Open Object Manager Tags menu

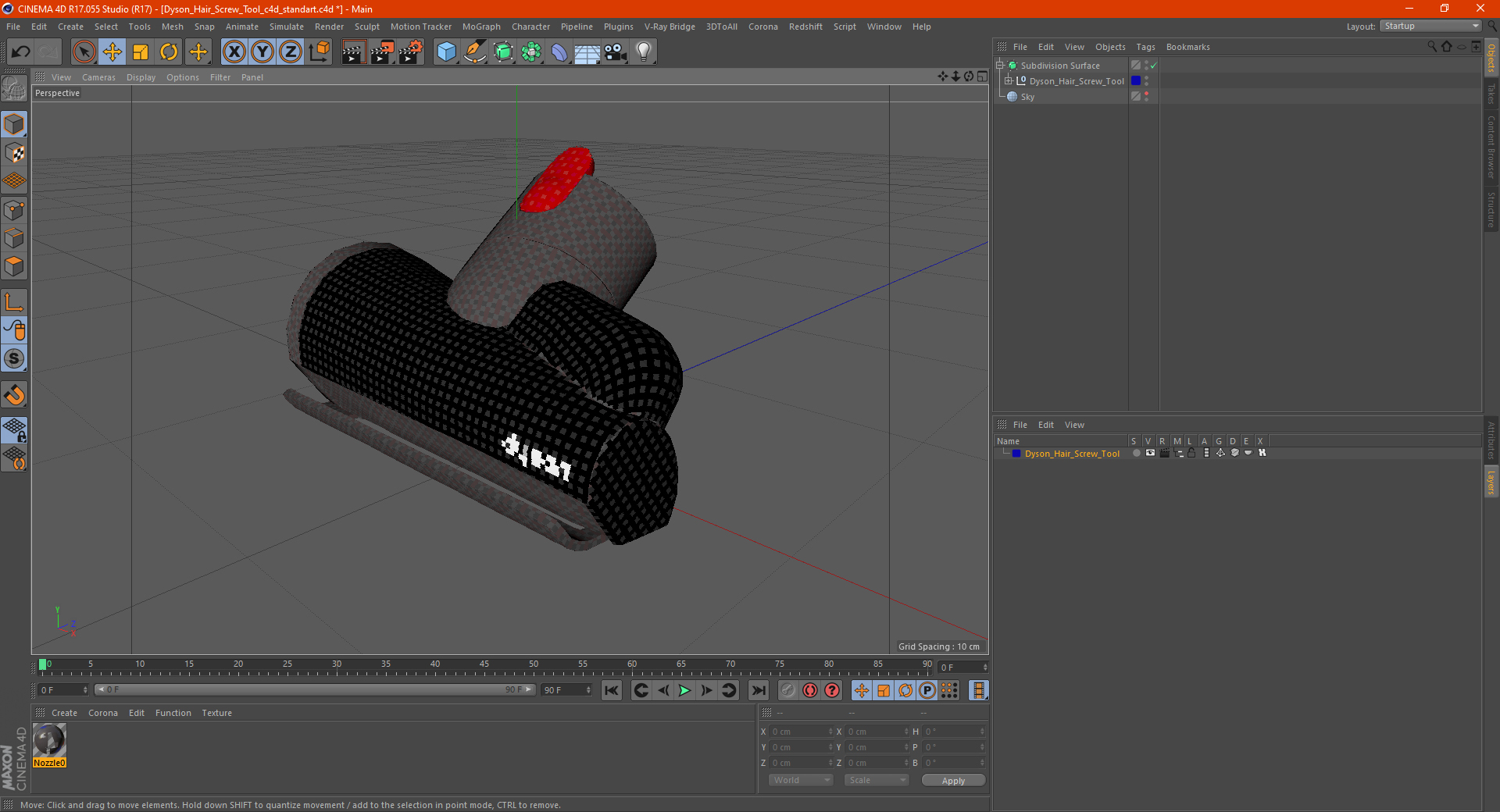(1145, 47)
